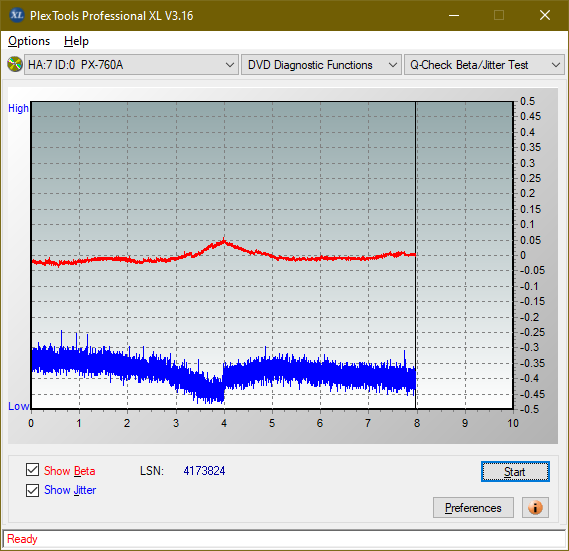The height and width of the screenshot is (551, 569).
Task: Toggle the Show Beta checkbox
Action: [32, 470]
